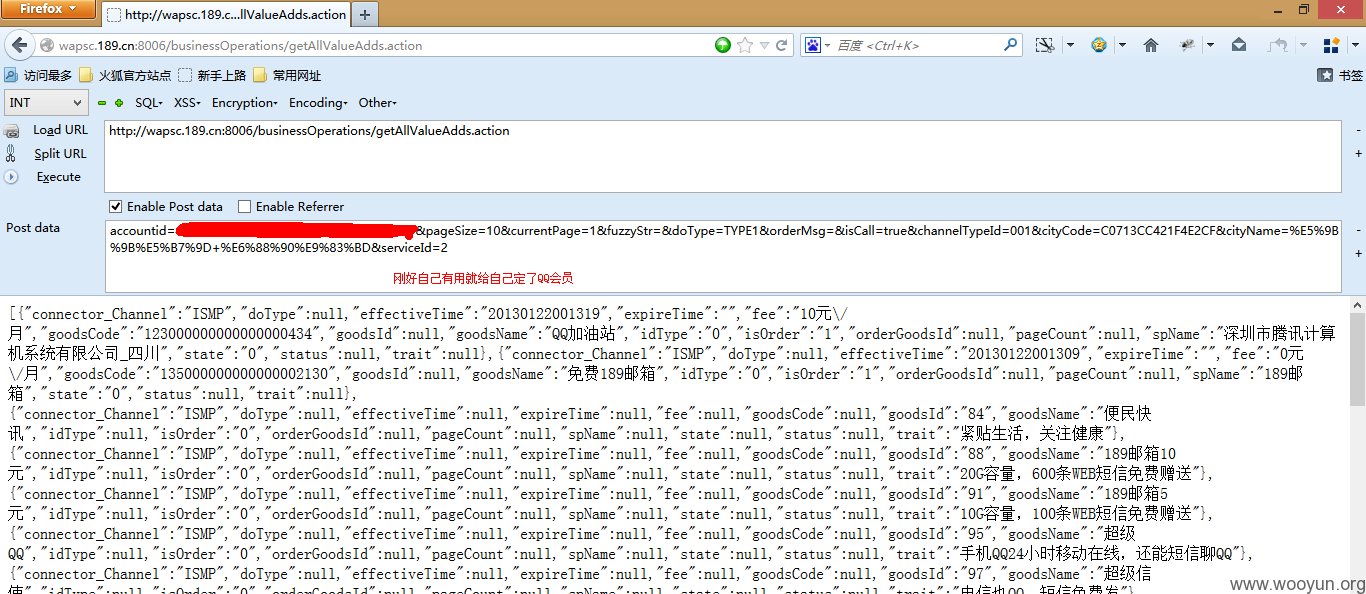The height and width of the screenshot is (594, 1366).
Task: Click the site identity globe icon
Action: pos(47,45)
